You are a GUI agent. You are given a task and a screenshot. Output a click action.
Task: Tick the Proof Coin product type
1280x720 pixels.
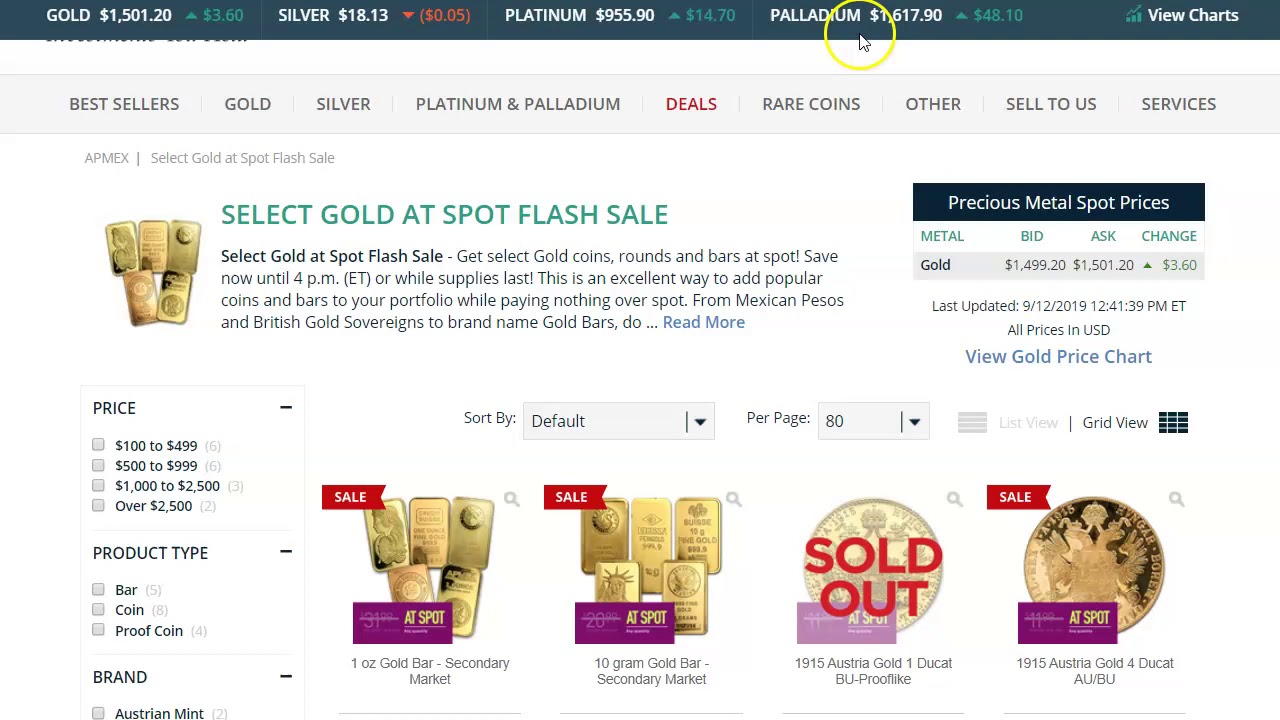click(x=98, y=630)
